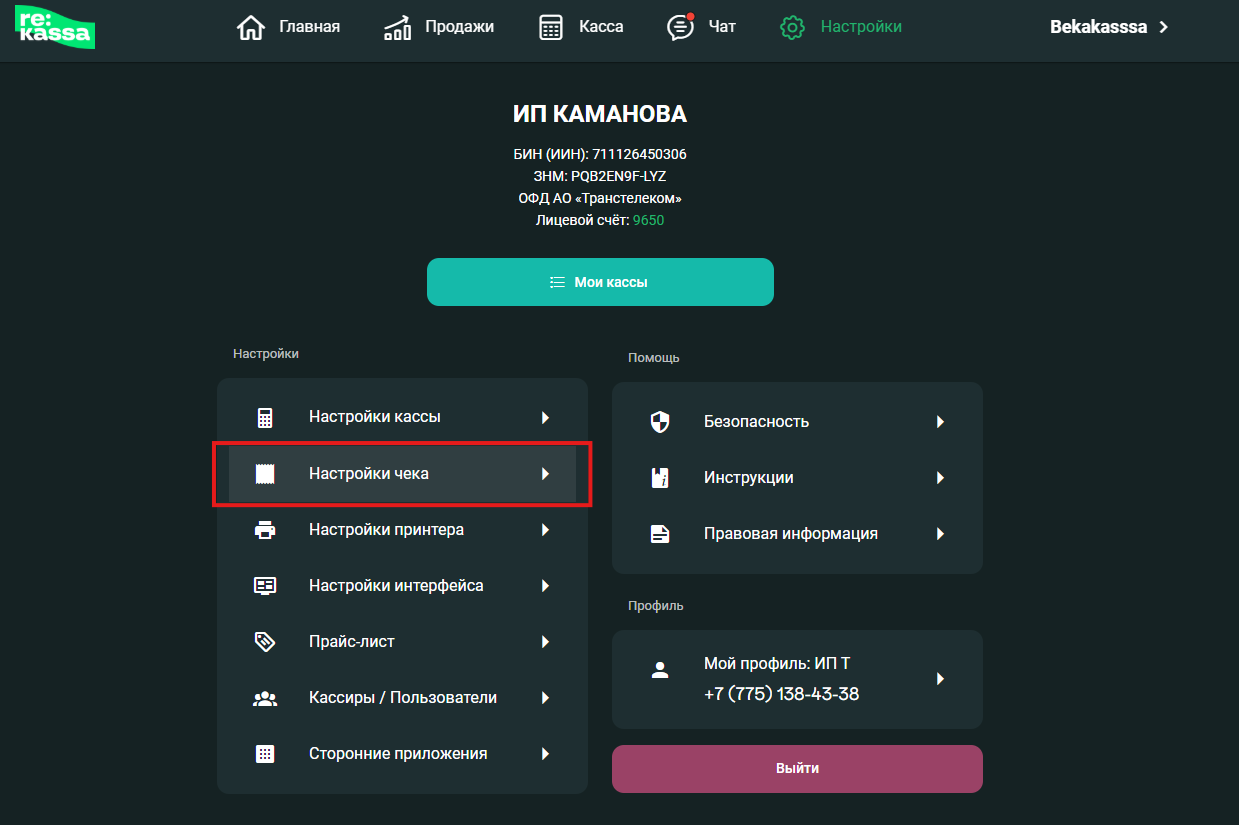Open Настройки принтера
This screenshot has width=1239, height=825.
[x=402, y=530]
